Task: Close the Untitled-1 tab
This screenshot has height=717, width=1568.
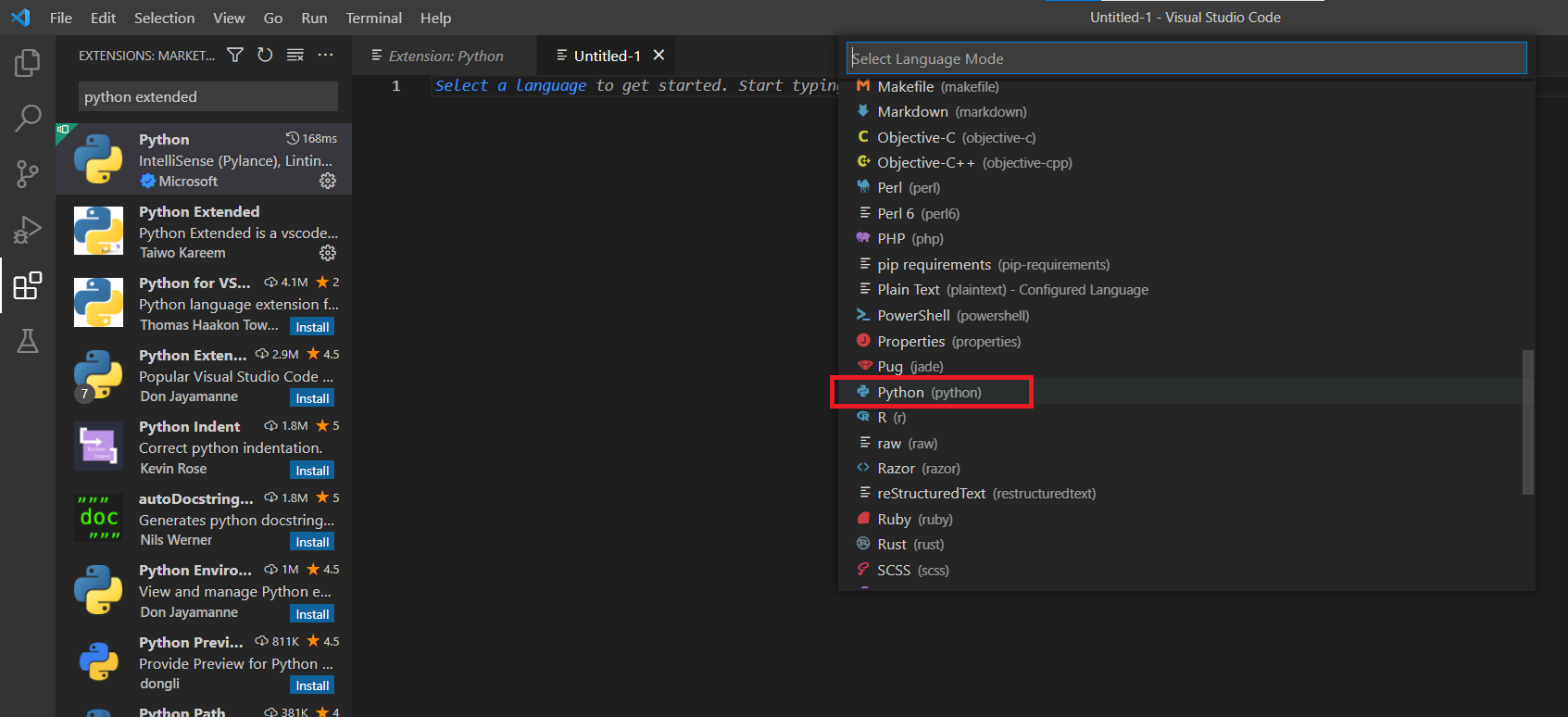Action: (x=659, y=56)
